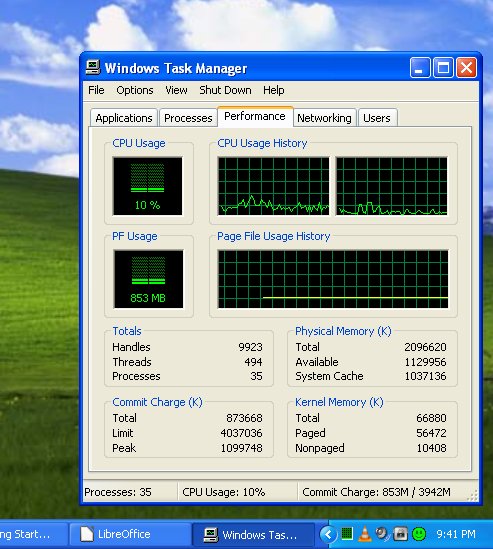Expand hidden tray icons with blue arrow
493x549 pixels.
click(x=328, y=534)
